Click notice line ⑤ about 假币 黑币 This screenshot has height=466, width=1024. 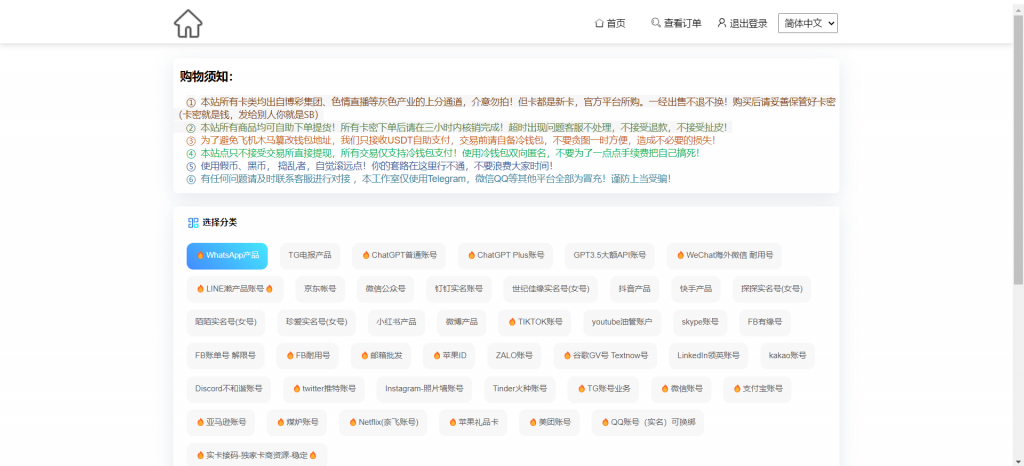tap(369, 166)
